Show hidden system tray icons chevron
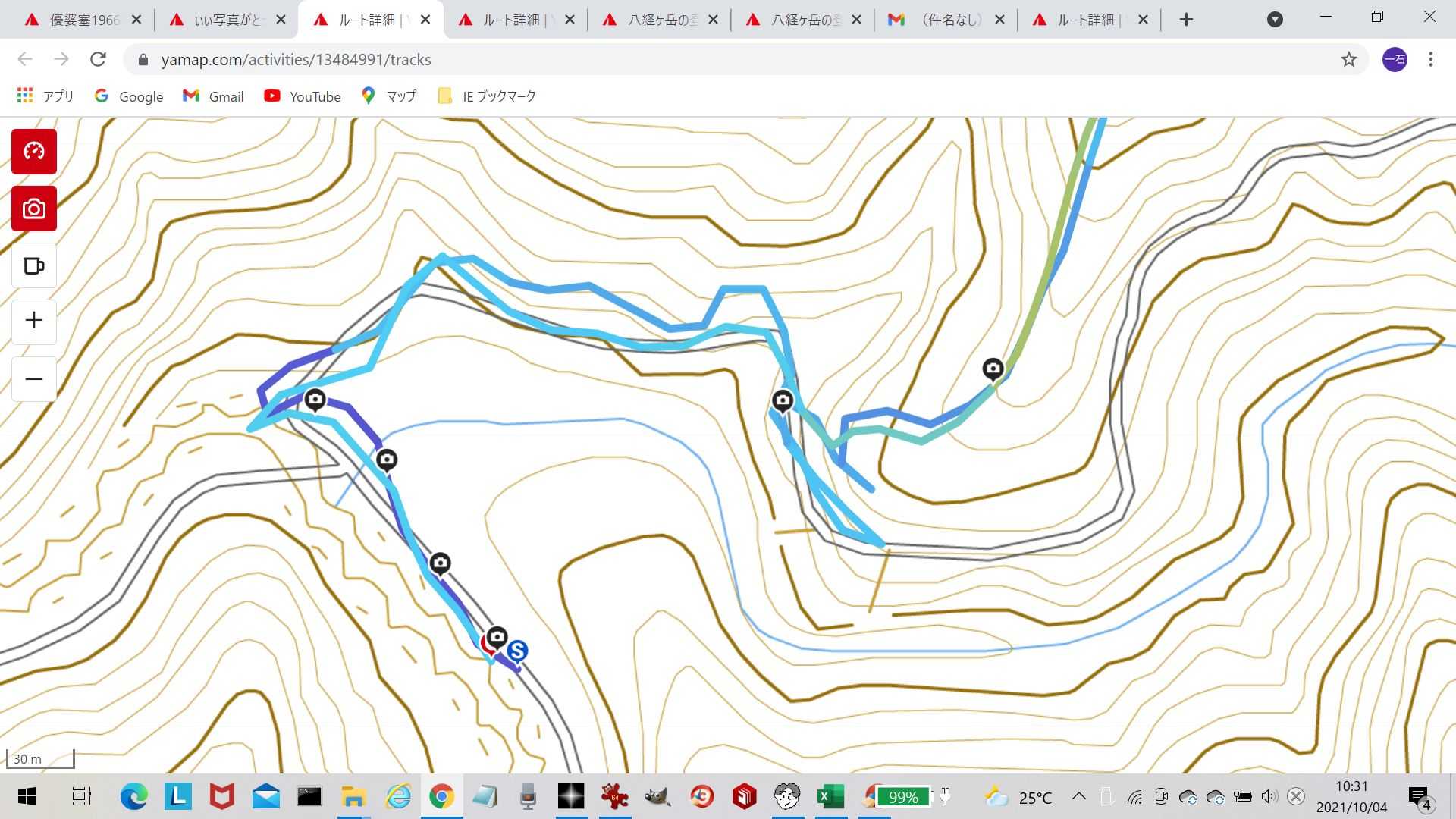Screen dimensions: 1456x819 [x=1078, y=796]
